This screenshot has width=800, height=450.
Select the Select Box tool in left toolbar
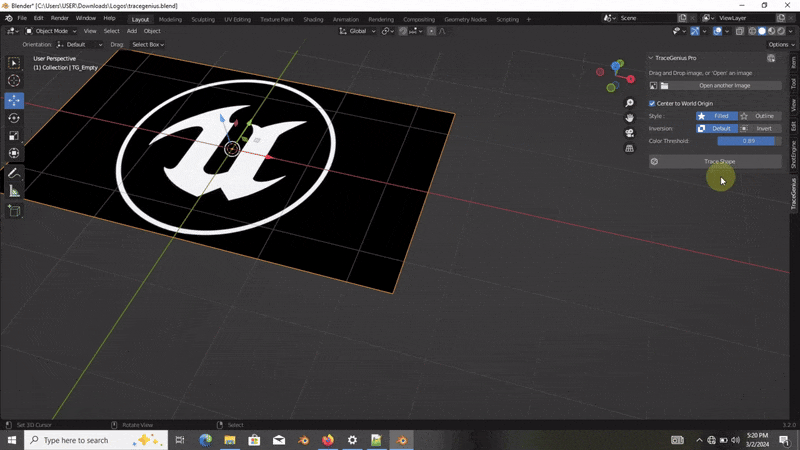14,63
